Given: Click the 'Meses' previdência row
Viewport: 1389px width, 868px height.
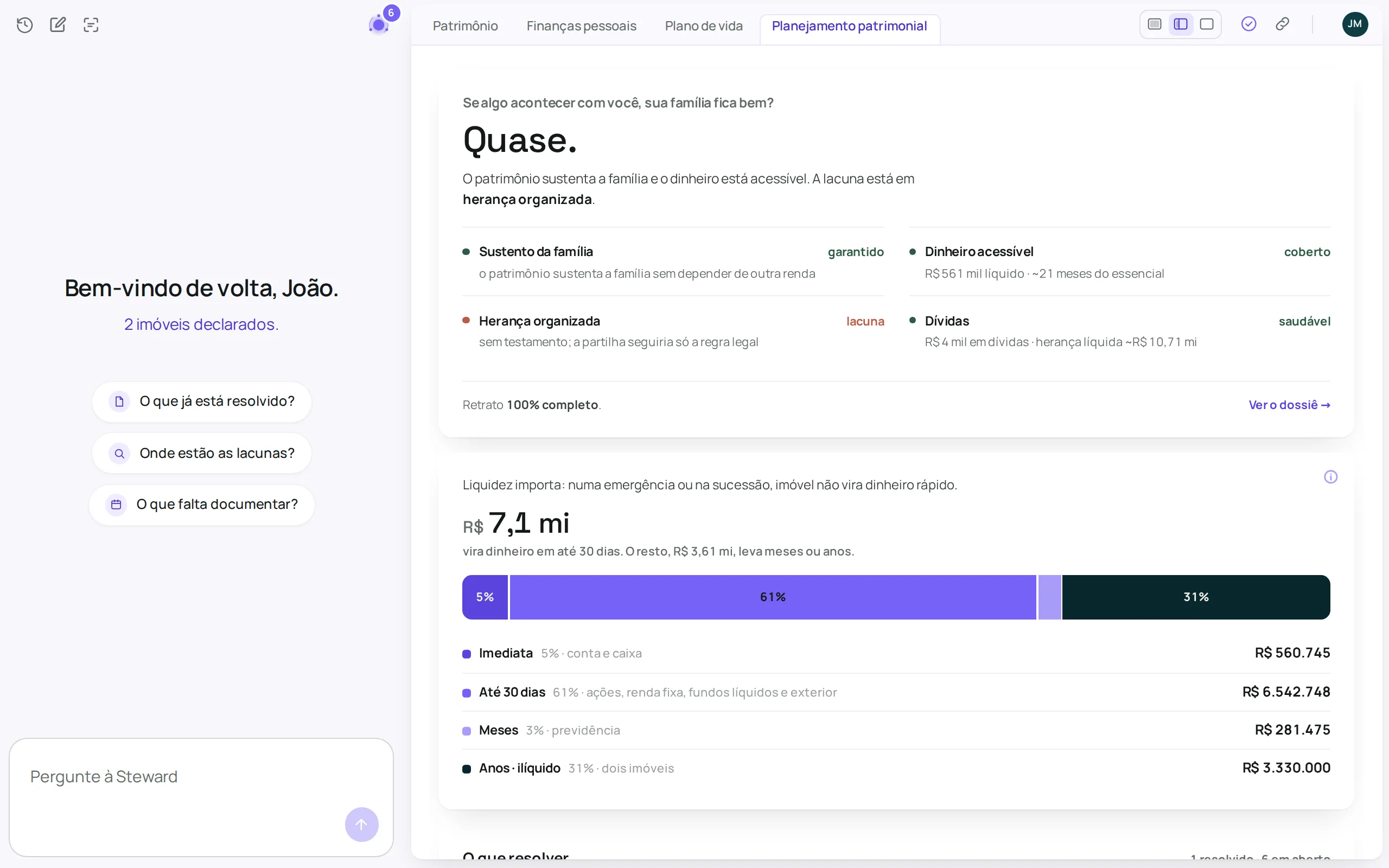Looking at the screenshot, I should click(x=896, y=730).
